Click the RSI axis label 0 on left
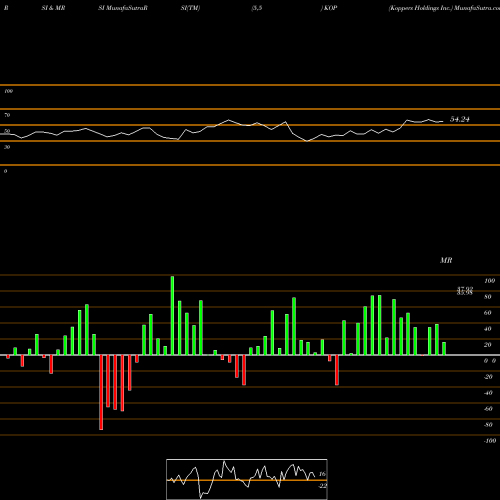 (x=5, y=171)
